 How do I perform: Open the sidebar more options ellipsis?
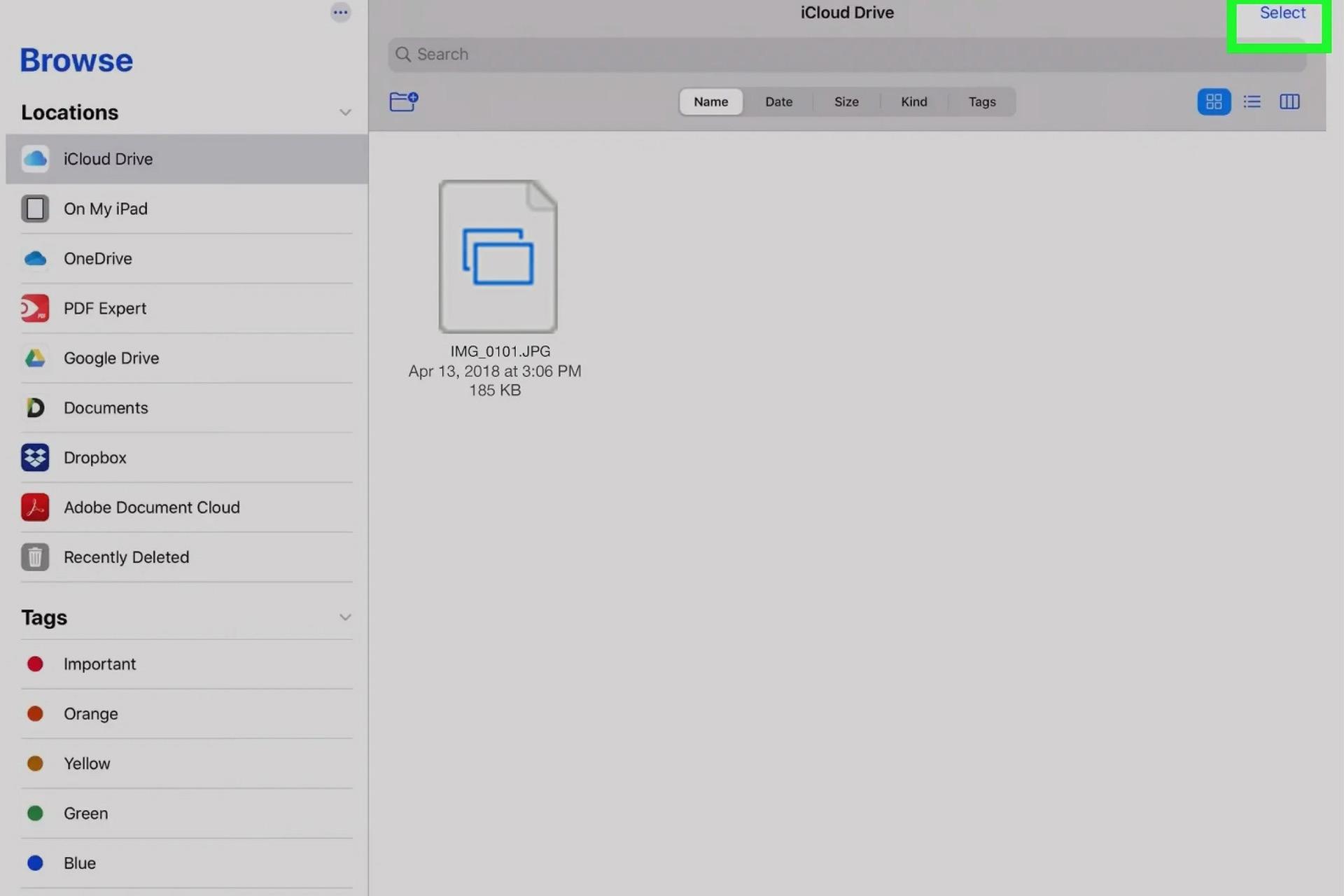click(340, 12)
